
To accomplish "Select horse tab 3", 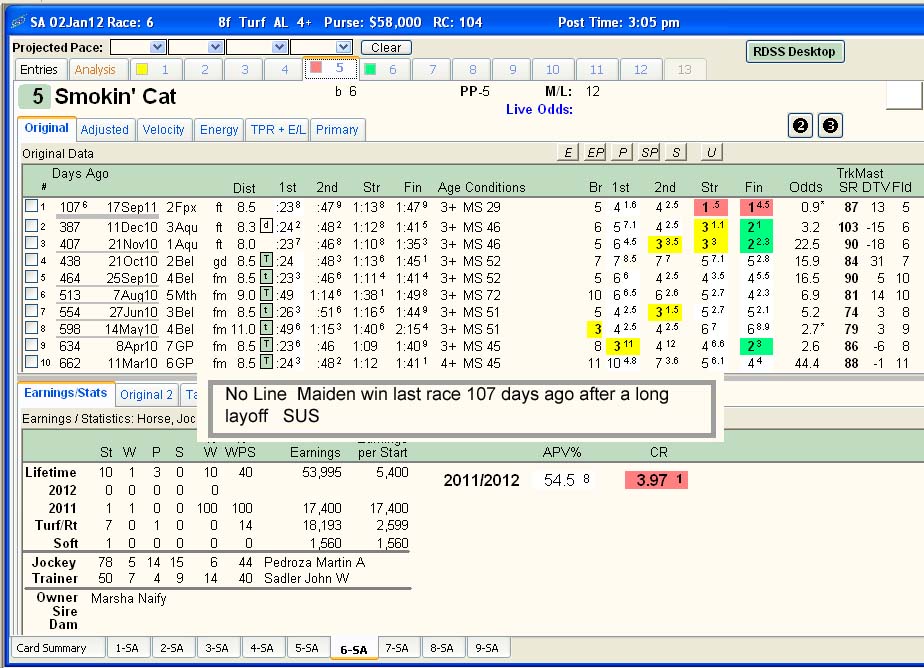I will [244, 70].
